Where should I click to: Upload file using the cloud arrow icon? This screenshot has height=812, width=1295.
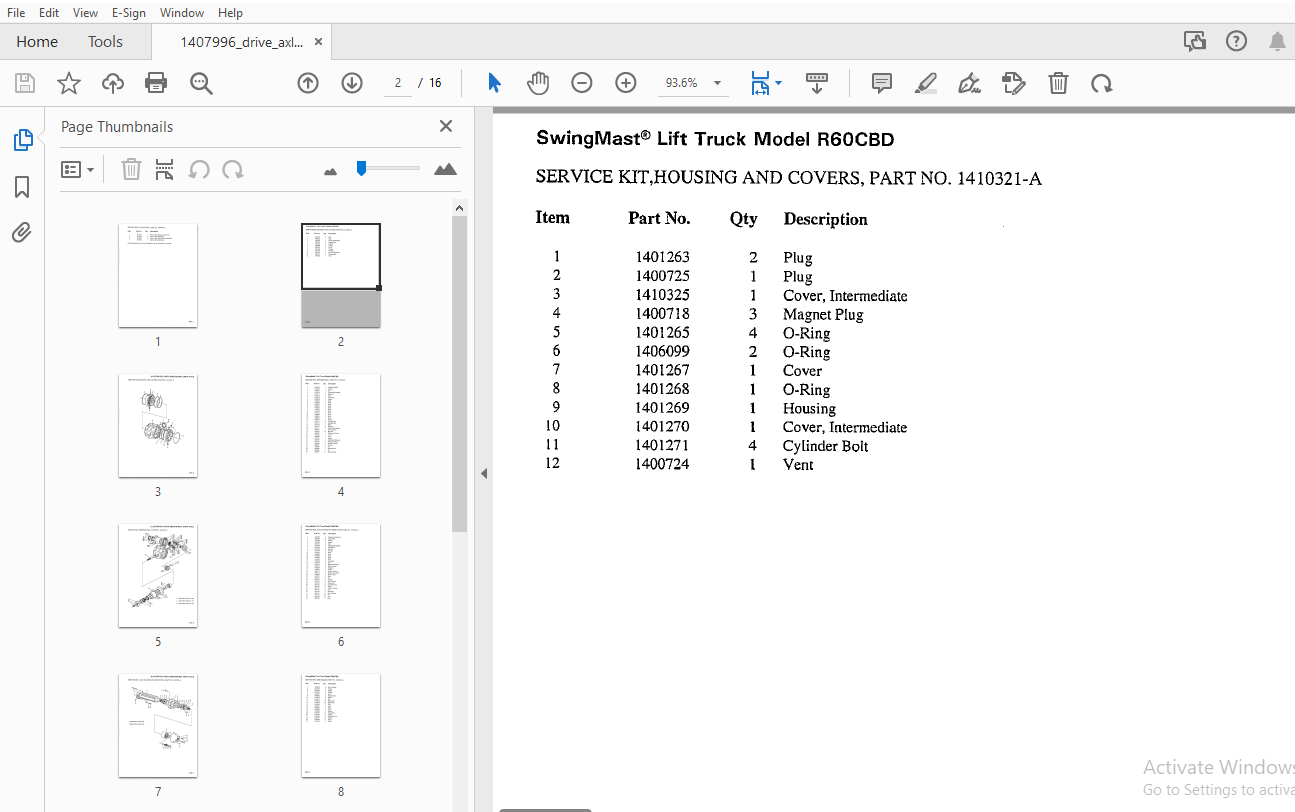pos(113,83)
